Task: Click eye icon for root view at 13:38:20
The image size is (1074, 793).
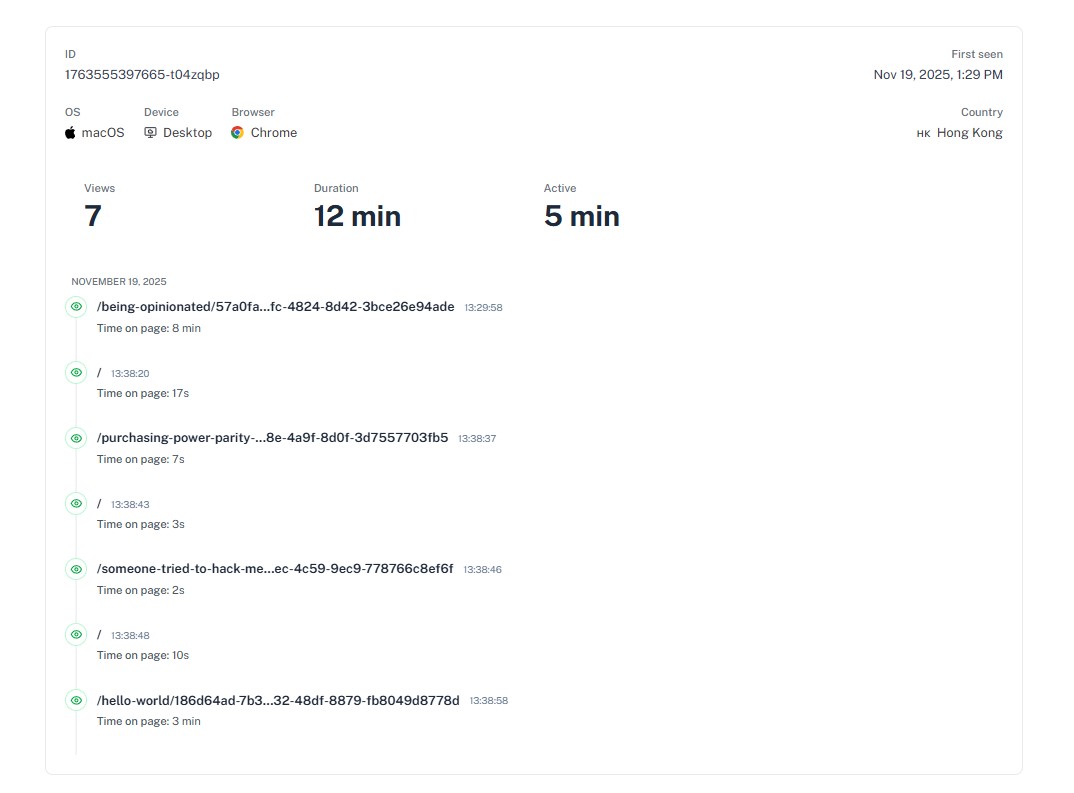Action: coord(76,373)
